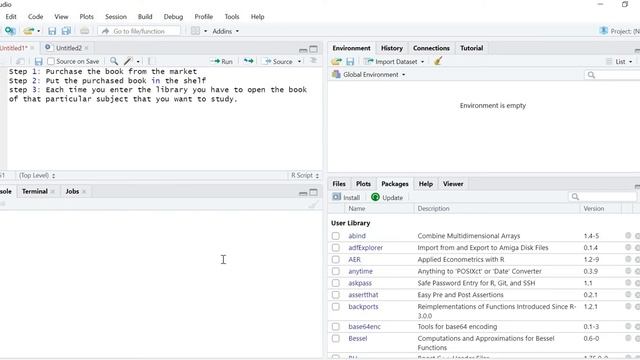Check the adfExplorer package checkbox
The image size is (640, 360).
[336, 248]
